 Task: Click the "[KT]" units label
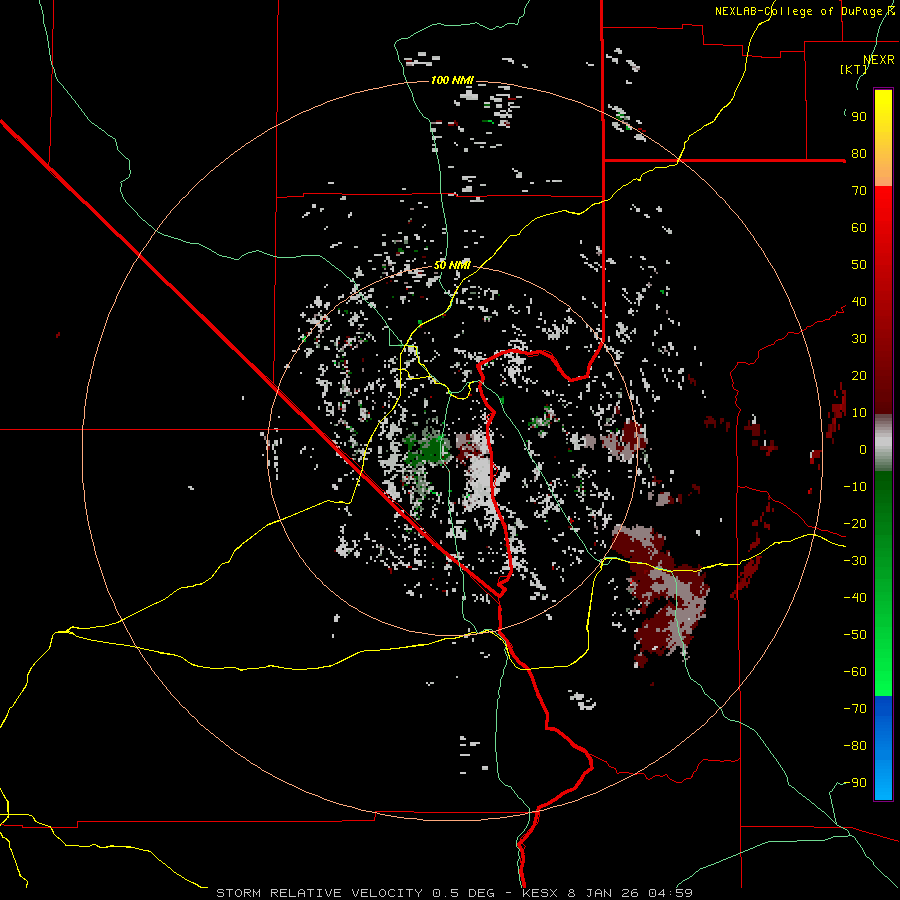(x=854, y=69)
